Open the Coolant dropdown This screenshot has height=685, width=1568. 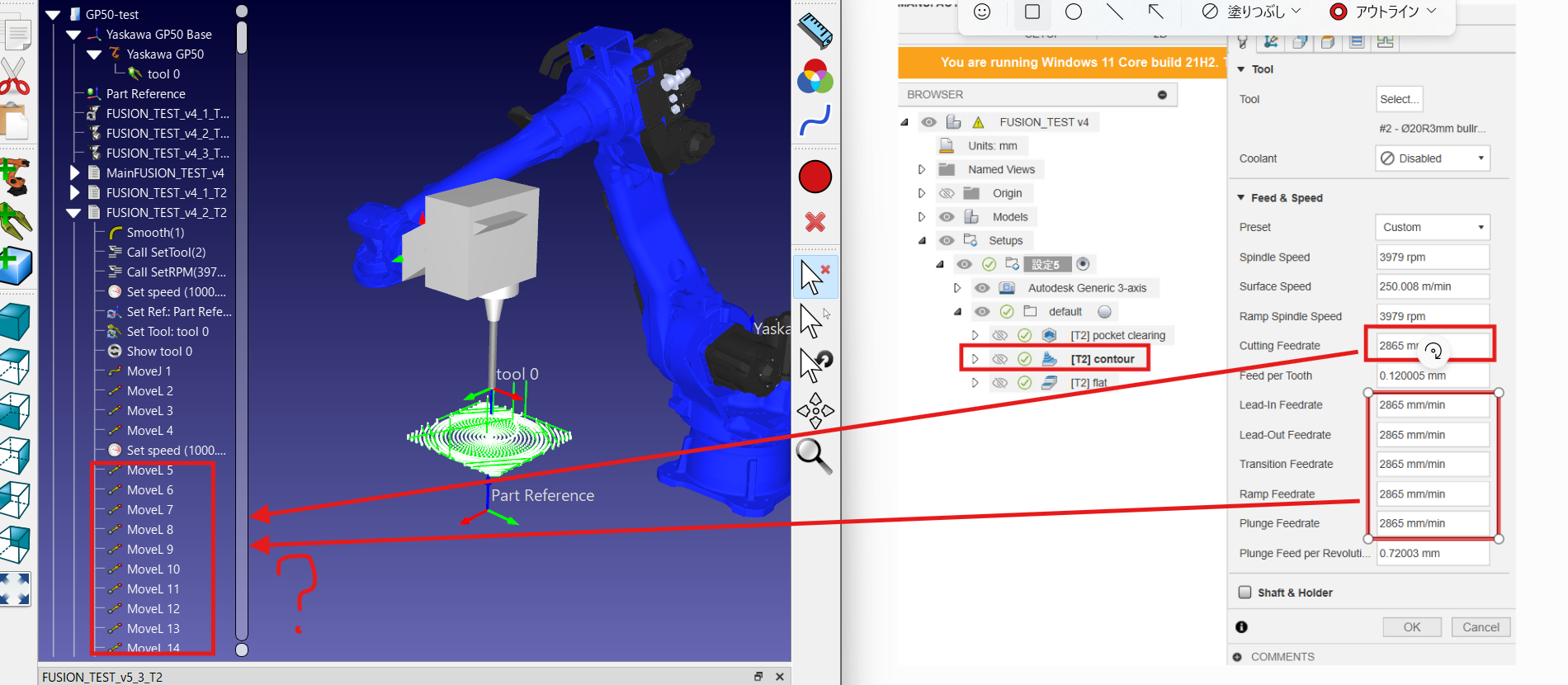coord(1432,158)
